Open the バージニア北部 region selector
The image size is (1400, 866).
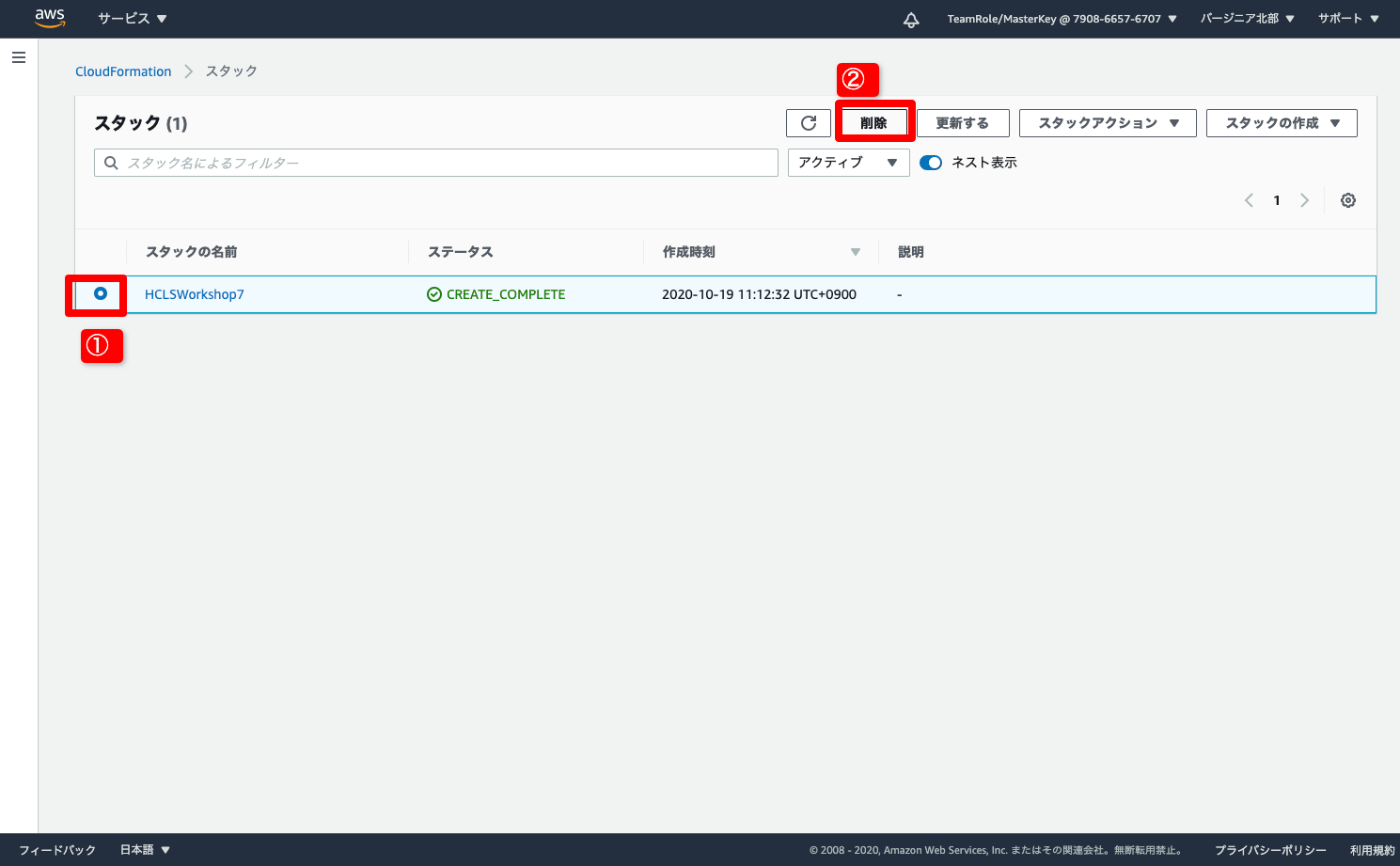[x=1248, y=19]
